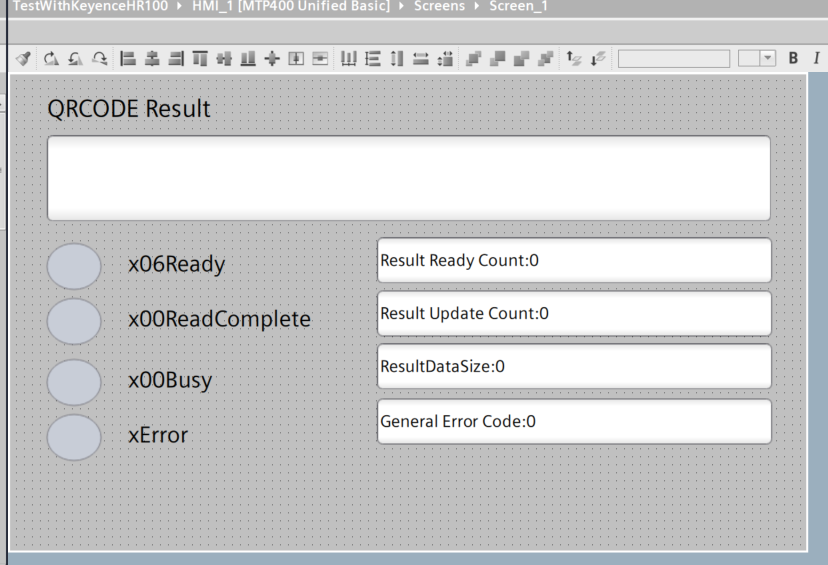Select the x00ReadComplete label
Image resolution: width=828 pixels, height=565 pixels.
220,319
